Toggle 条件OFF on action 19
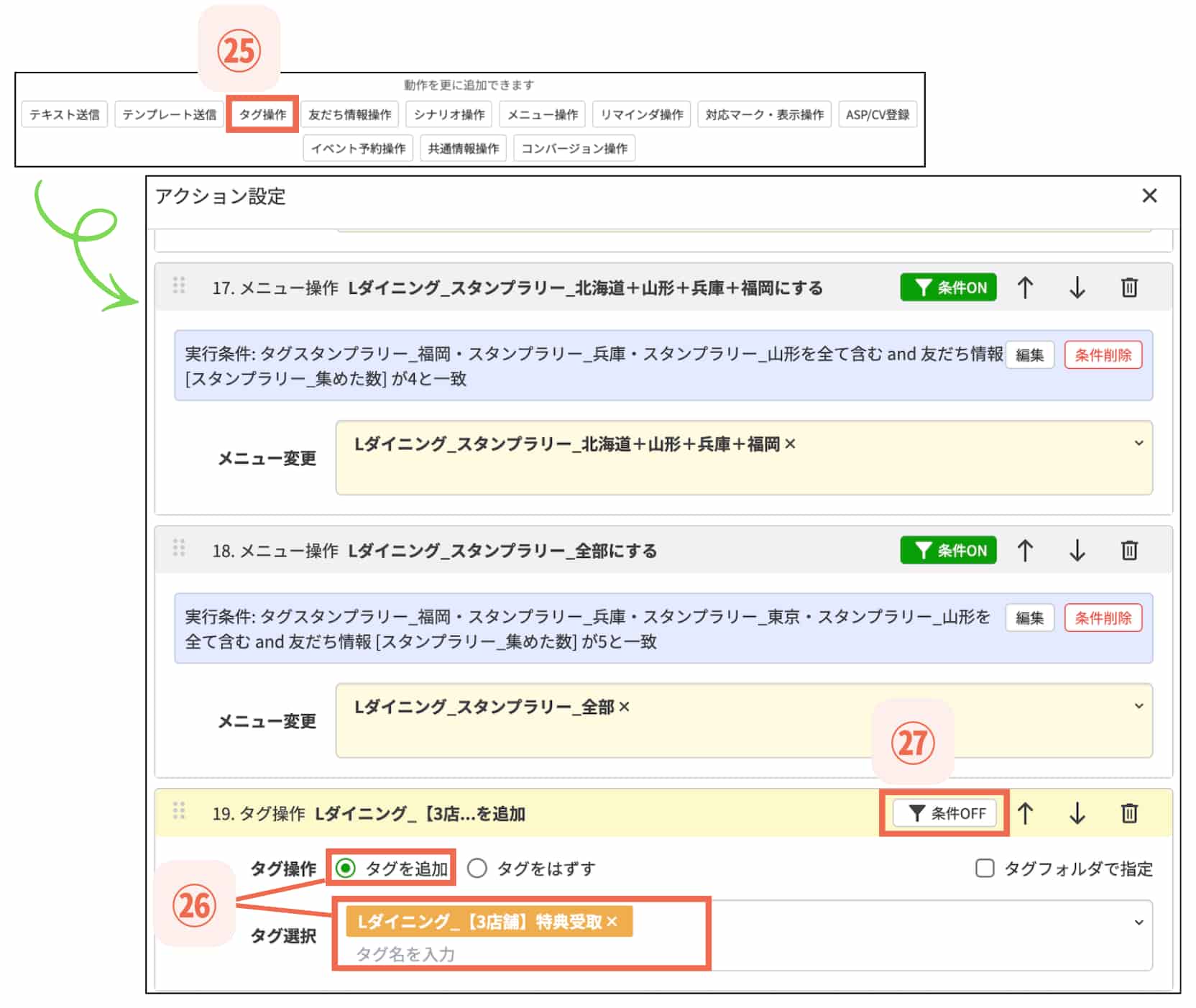Image resolution: width=1196 pixels, height=1008 pixels. pyautogui.click(x=944, y=813)
